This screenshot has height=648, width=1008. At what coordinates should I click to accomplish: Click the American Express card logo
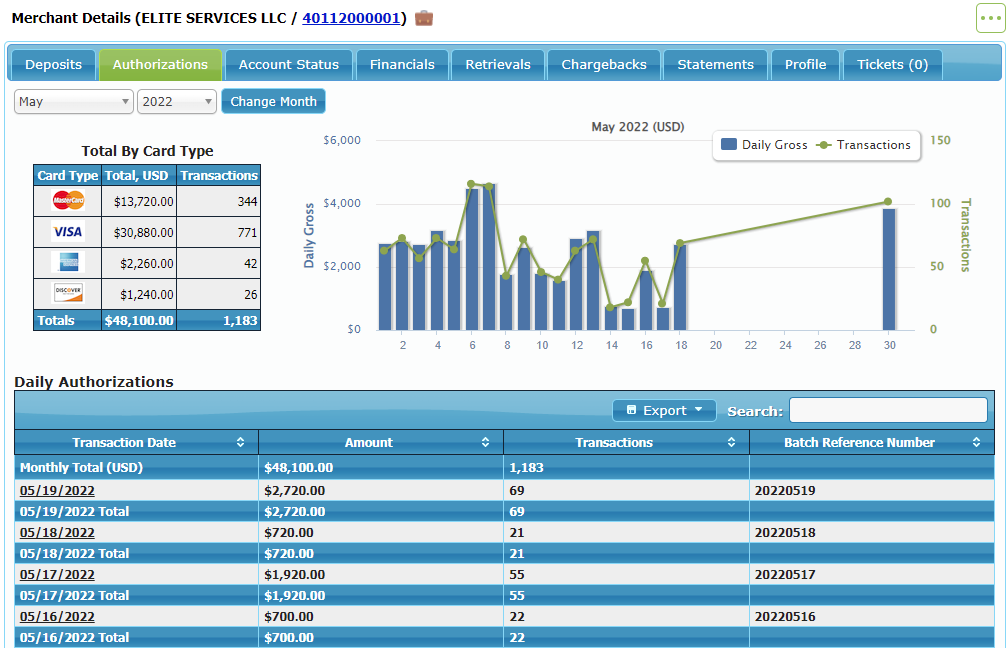(x=68, y=263)
